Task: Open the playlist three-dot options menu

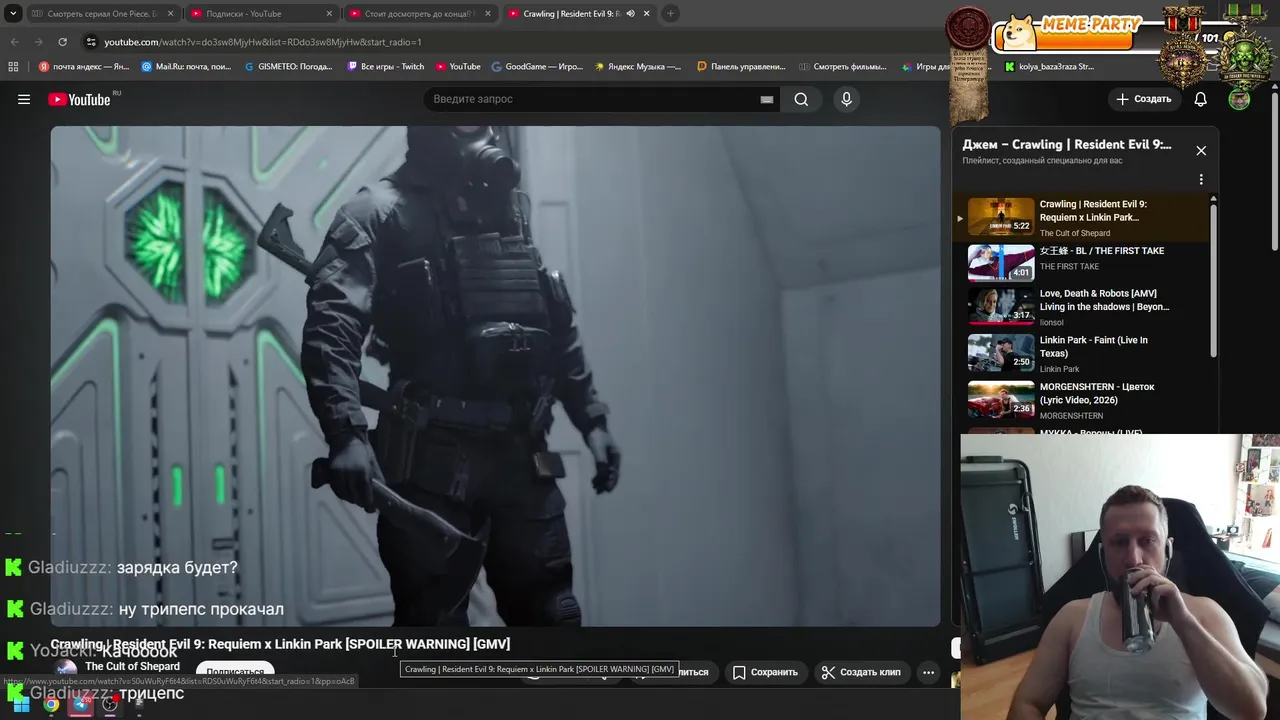Action: 1201,180
